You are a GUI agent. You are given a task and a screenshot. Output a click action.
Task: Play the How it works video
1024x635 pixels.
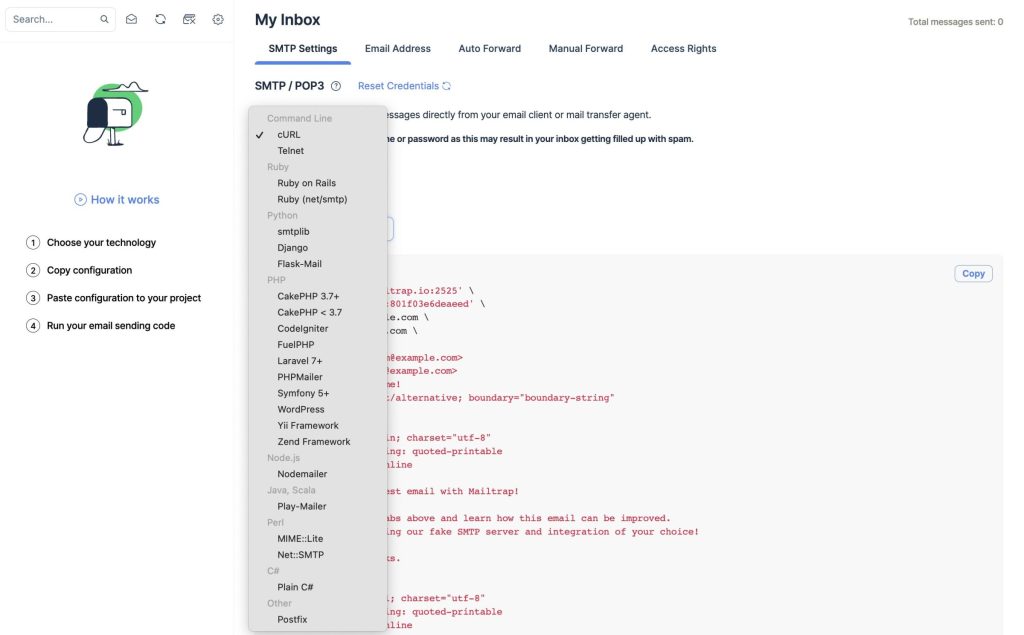click(116, 199)
